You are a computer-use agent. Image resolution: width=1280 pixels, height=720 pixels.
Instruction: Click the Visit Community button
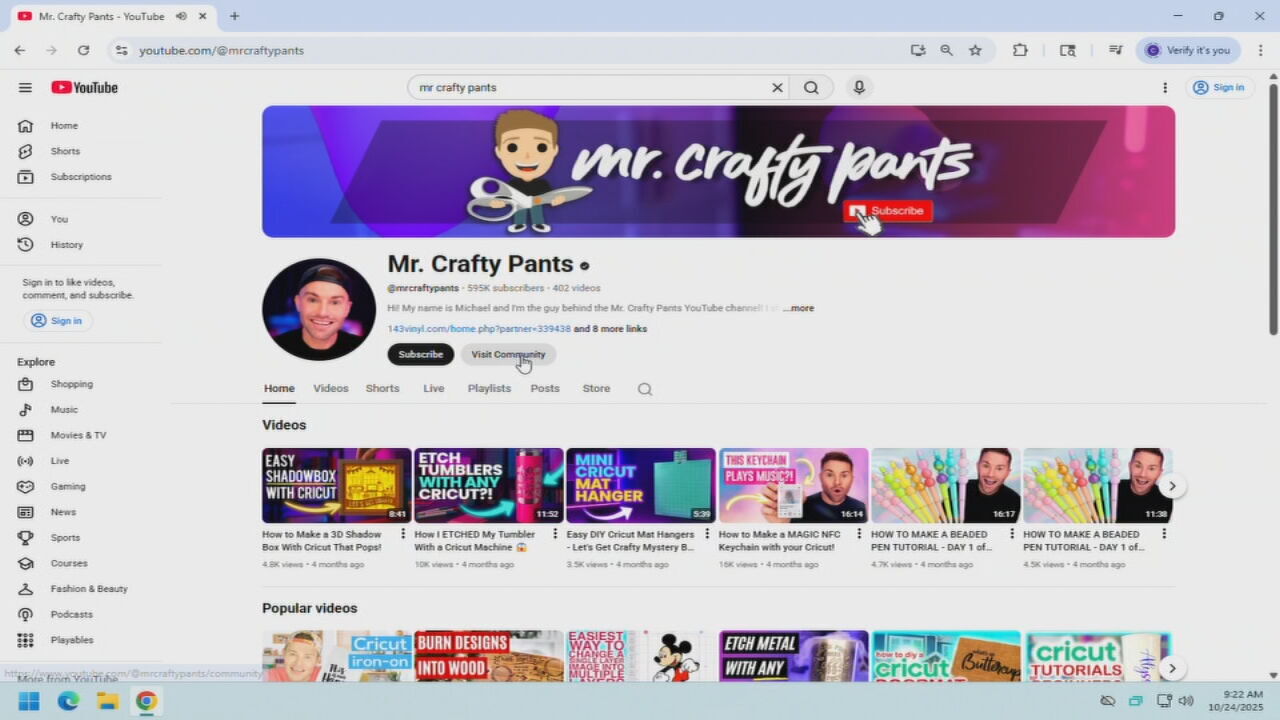(x=508, y=355)
